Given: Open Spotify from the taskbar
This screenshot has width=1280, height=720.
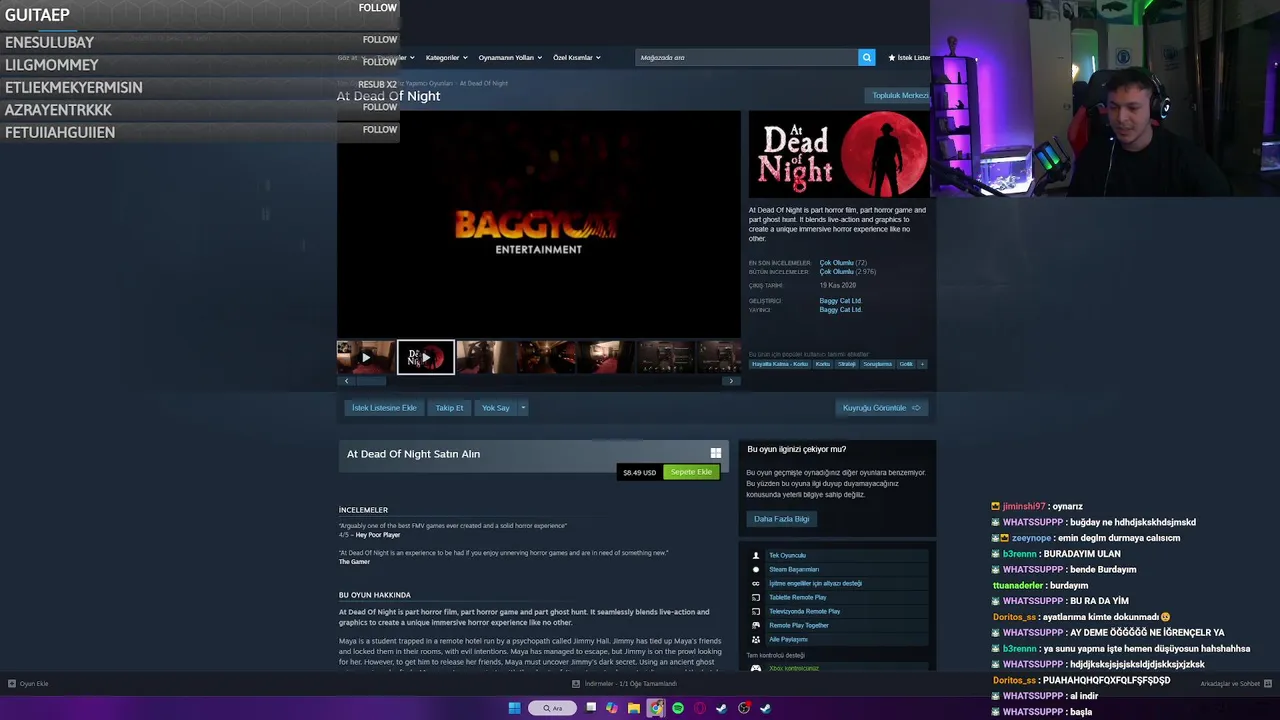Looking at the screenshot, I should [x=678, y=708].
